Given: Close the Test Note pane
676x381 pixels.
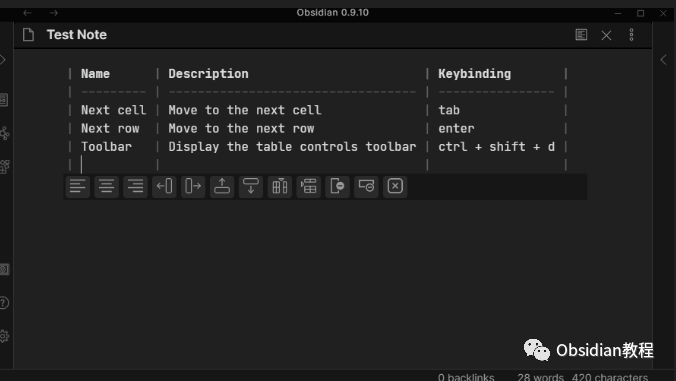Looking at the screenshot, I should tap(606, 35).
